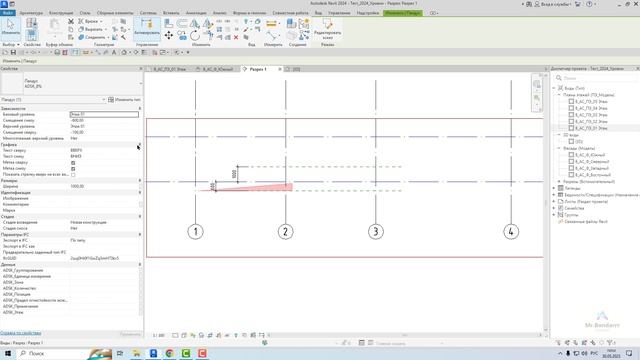Image resolution: width=640 pixels, height=360 pixels.
Task: Open the detail level view control icon
Action: pos(175,336)
